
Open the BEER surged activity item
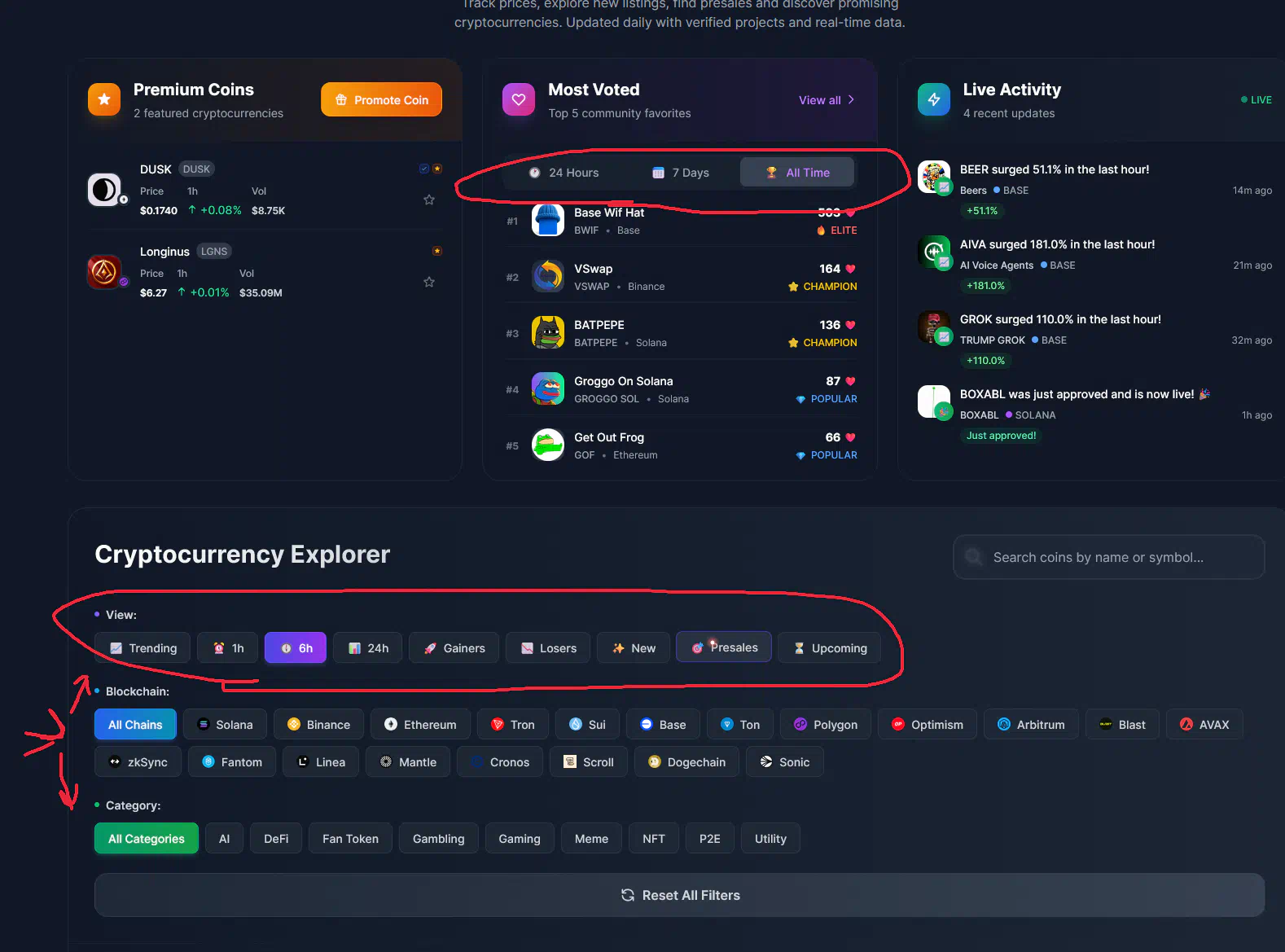click(1054, 170)
